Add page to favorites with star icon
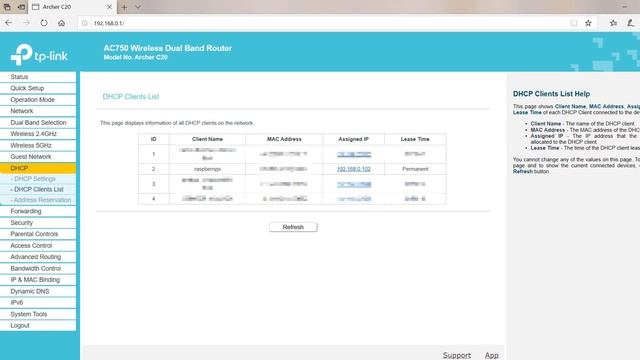The width and height of the screenshot is (640, 360). click(588, 23)
